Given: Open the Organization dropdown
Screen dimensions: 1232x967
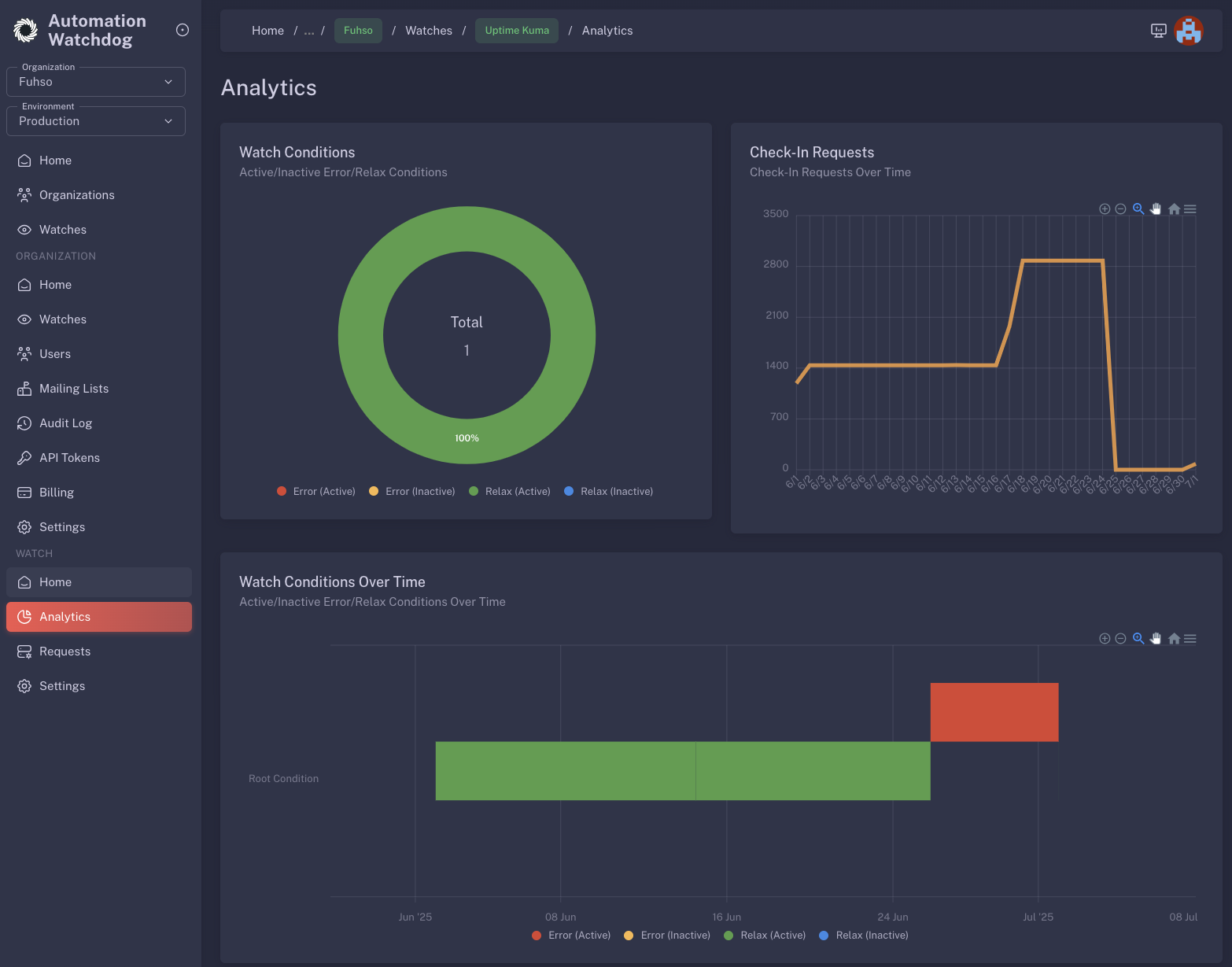Looking at the screenshot, I should (96, 82).
